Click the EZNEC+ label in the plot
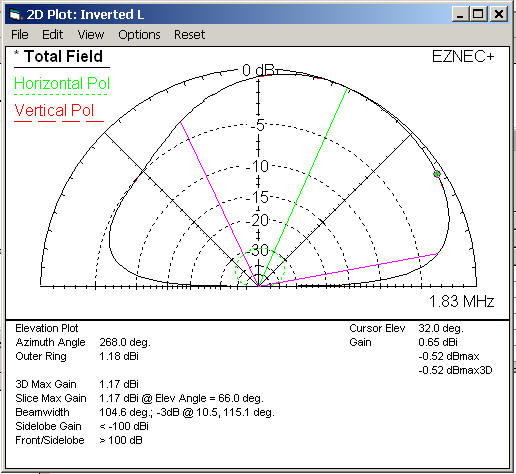 pyautogui.click(x=463, y=56)
